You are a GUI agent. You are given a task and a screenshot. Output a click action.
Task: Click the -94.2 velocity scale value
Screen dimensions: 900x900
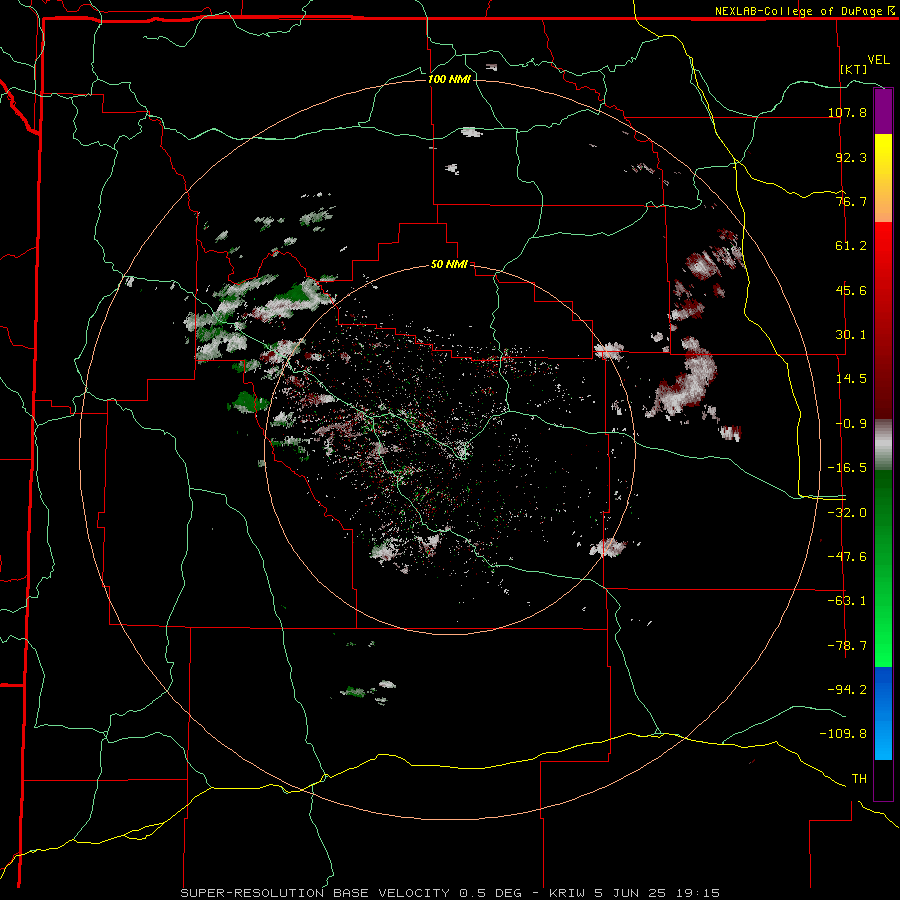847,690
